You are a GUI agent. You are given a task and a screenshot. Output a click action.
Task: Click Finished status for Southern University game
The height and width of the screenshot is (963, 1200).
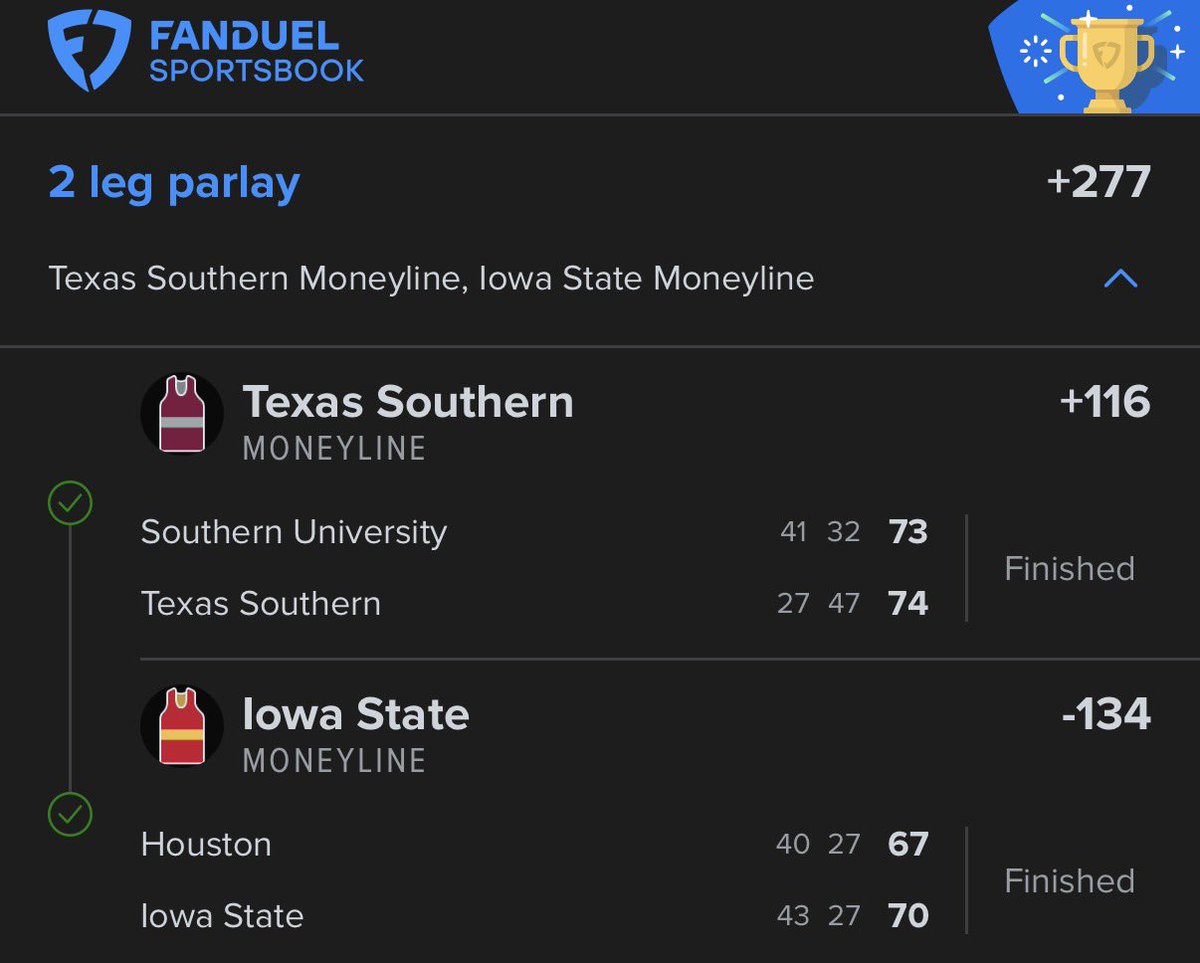coord(1069,569)
